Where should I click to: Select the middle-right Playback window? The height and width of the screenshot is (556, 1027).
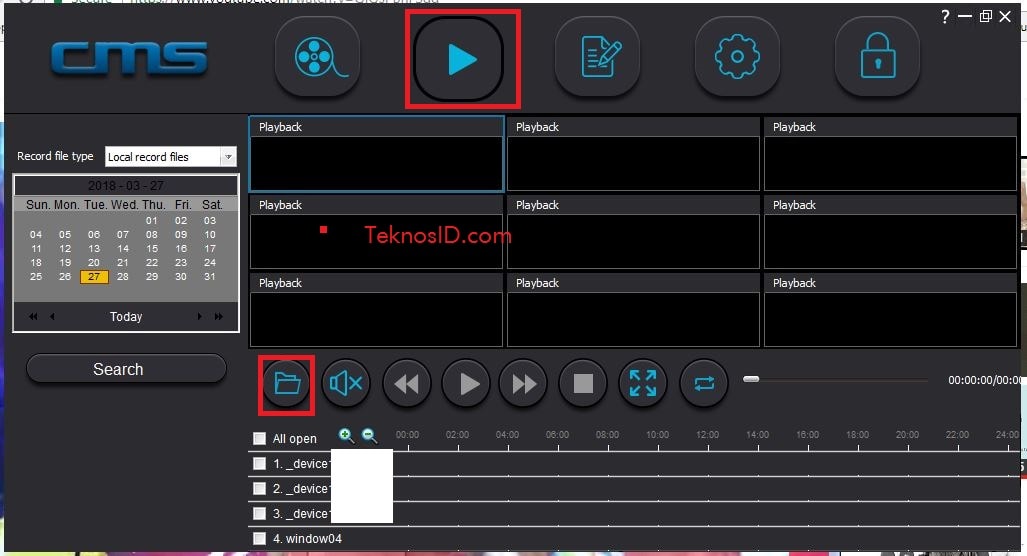click(890, 232)
